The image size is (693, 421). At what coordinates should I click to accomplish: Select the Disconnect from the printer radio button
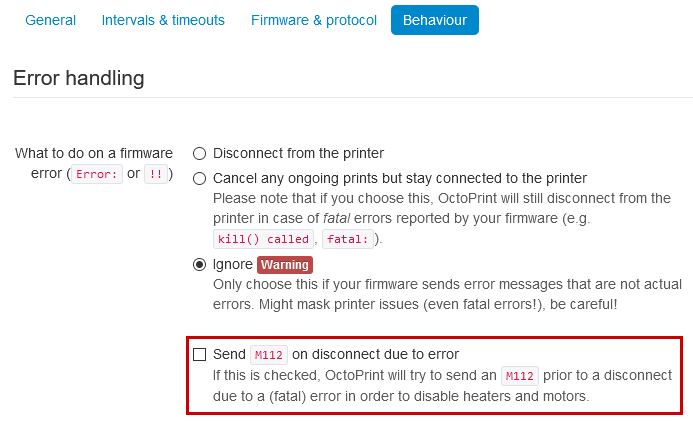point(200,154)
